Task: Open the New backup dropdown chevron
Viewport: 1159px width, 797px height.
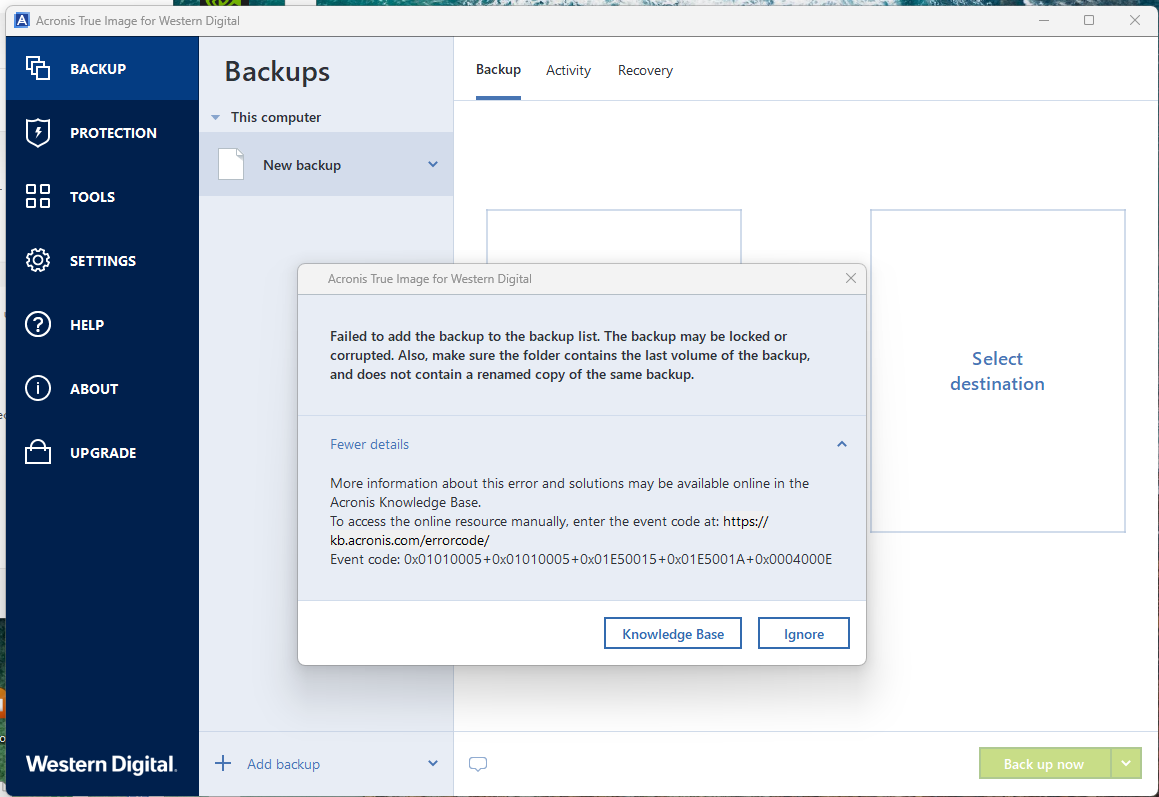Action: point(433,164)
